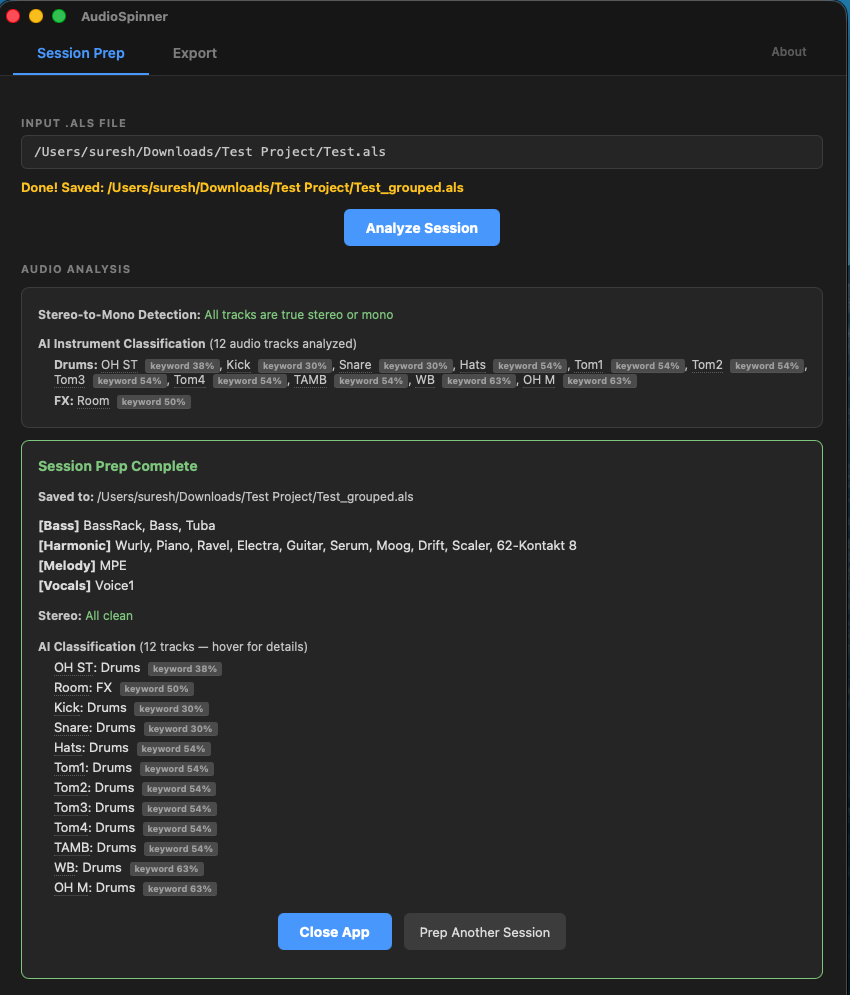Click the keyword 54% badge next to TAMB
The height and width of the screenshot is (995, 850).
coord(180,848)
